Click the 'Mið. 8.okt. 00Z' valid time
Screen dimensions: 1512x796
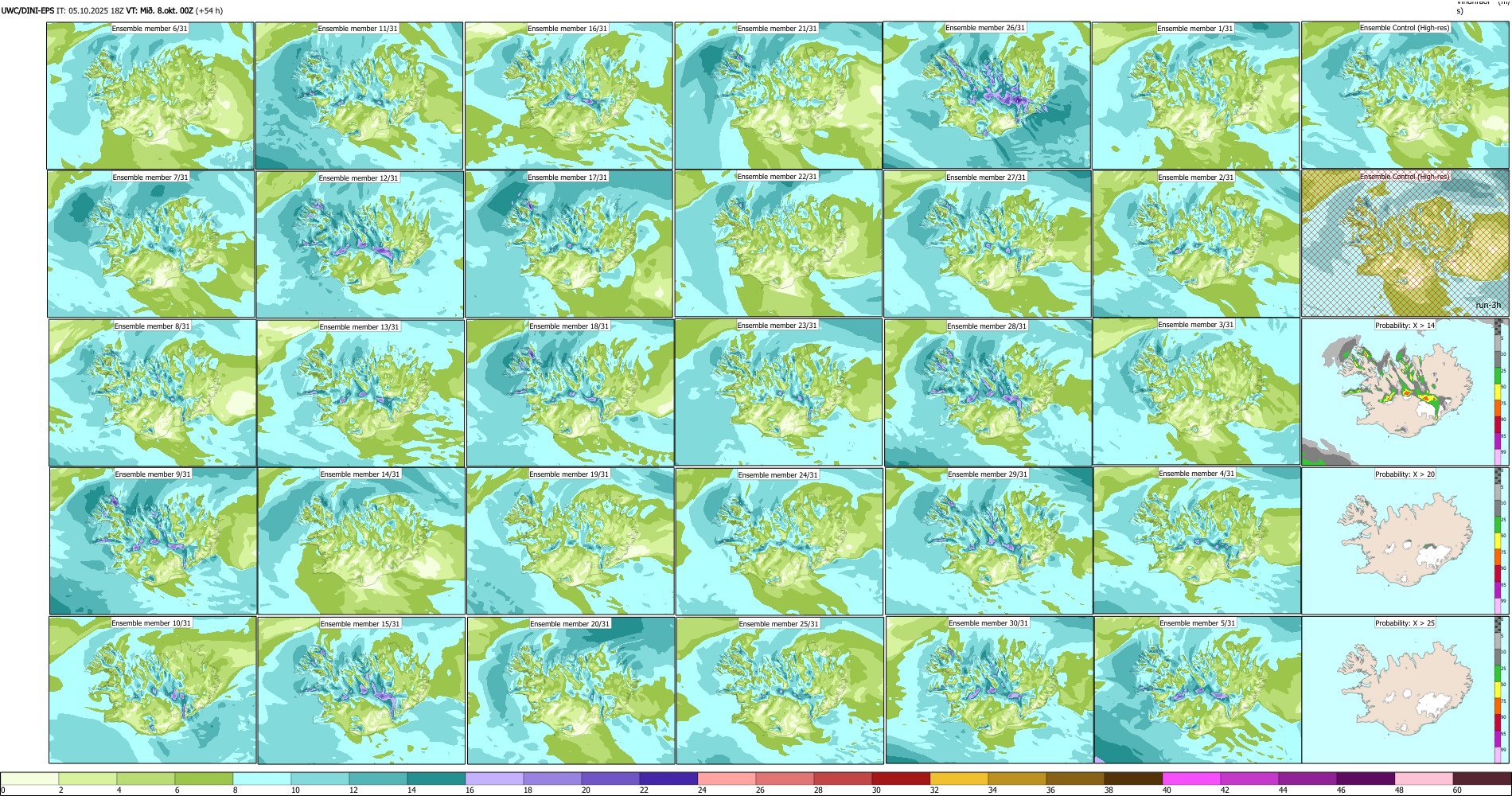point(166,10)
